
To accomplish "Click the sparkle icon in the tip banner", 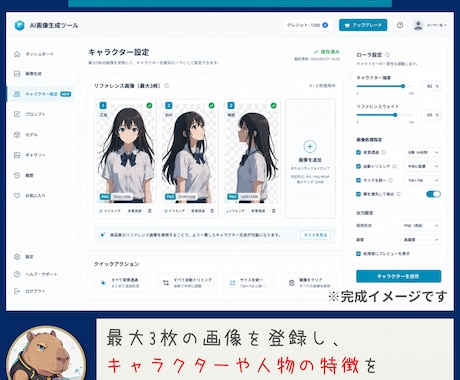I will 103,235.
